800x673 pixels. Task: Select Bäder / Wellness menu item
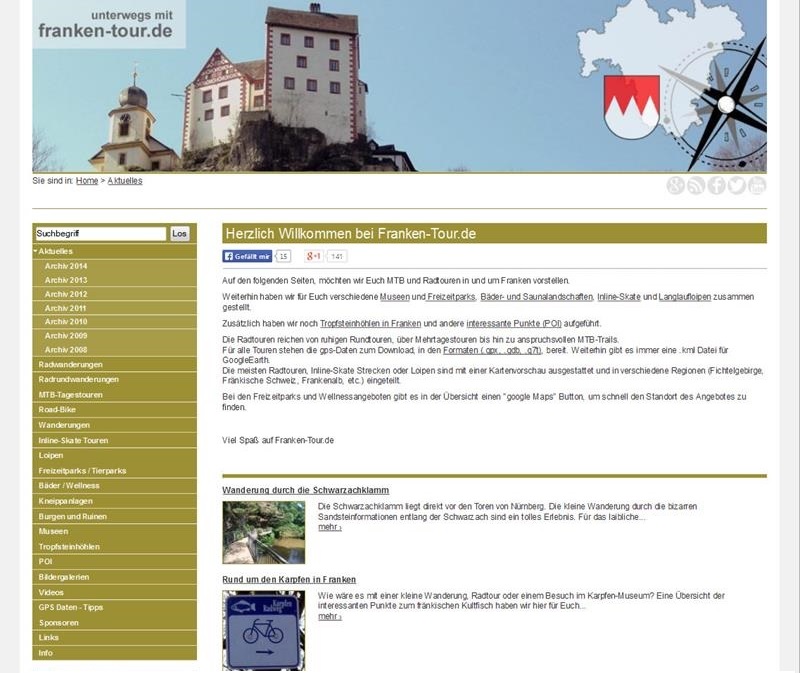(x=114, y=485)
